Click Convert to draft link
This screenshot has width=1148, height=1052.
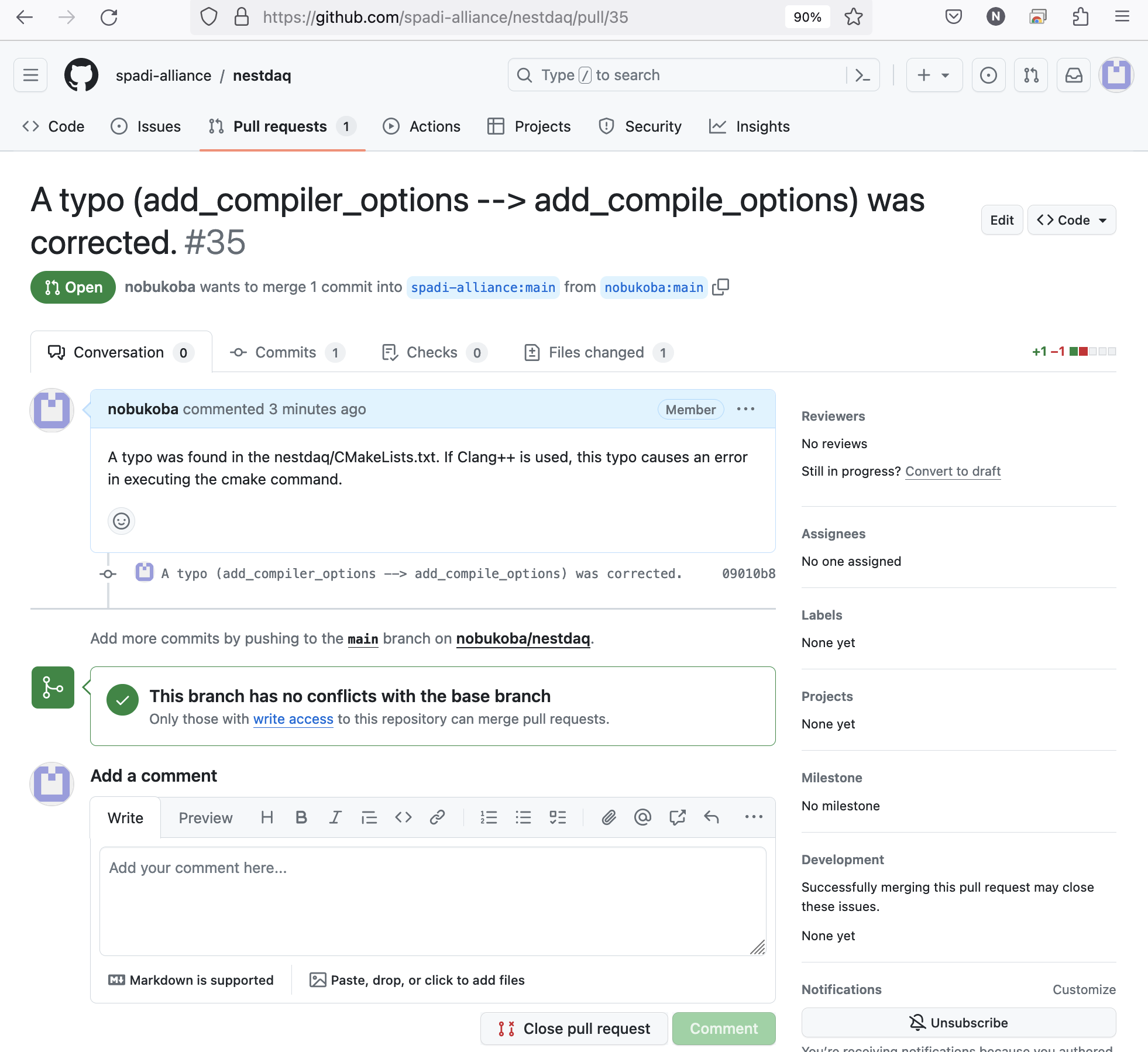pyautogui.click(x=953, y=471)
